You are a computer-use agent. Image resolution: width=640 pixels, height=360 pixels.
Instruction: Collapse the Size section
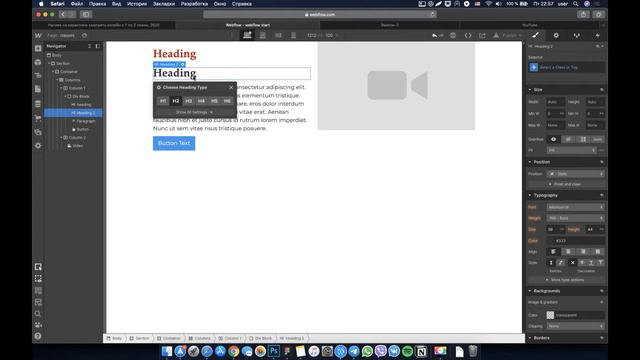[530, 90]
